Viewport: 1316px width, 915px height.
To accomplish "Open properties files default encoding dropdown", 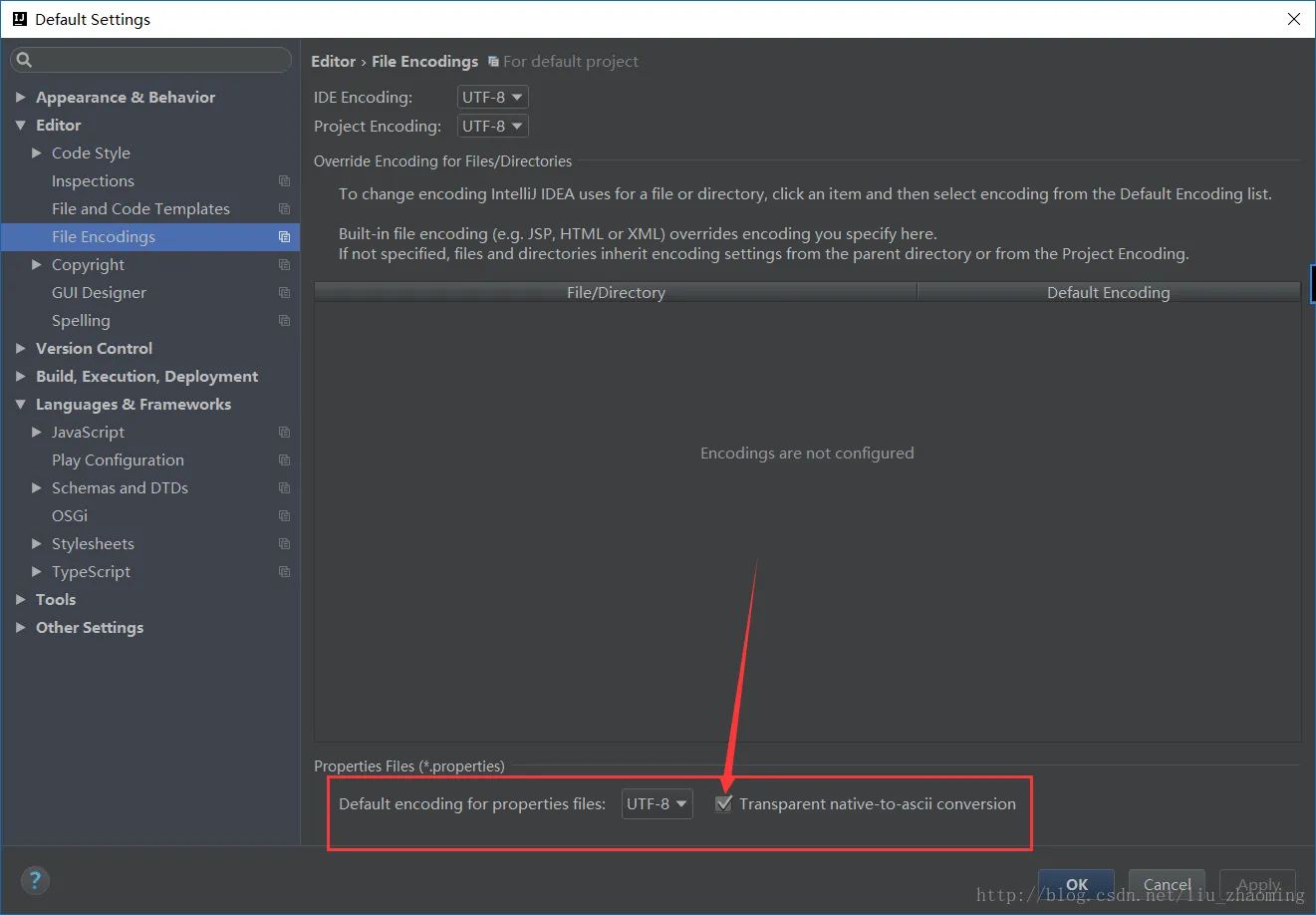I will coord(657,804).
